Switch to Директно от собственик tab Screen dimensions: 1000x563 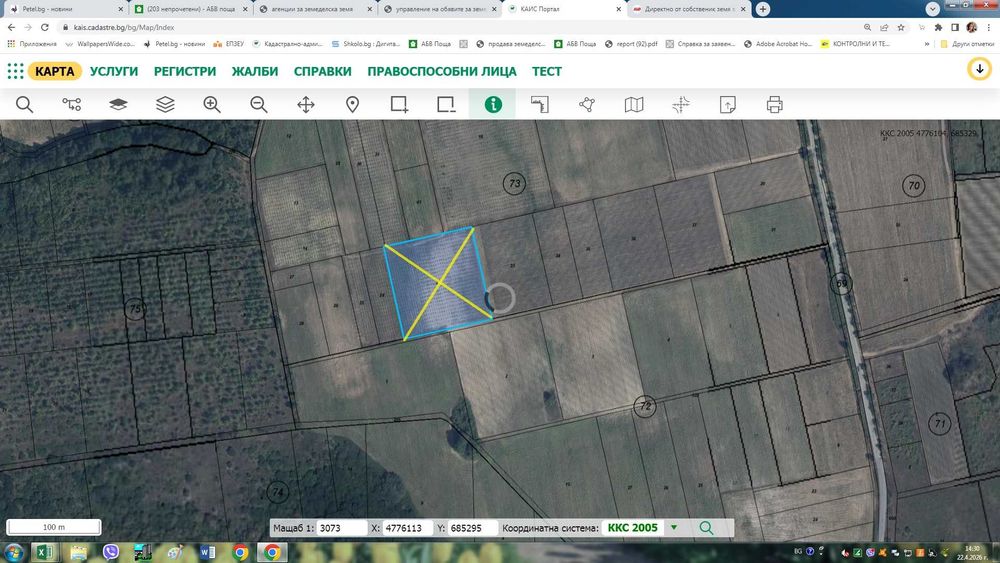[689, 9]
